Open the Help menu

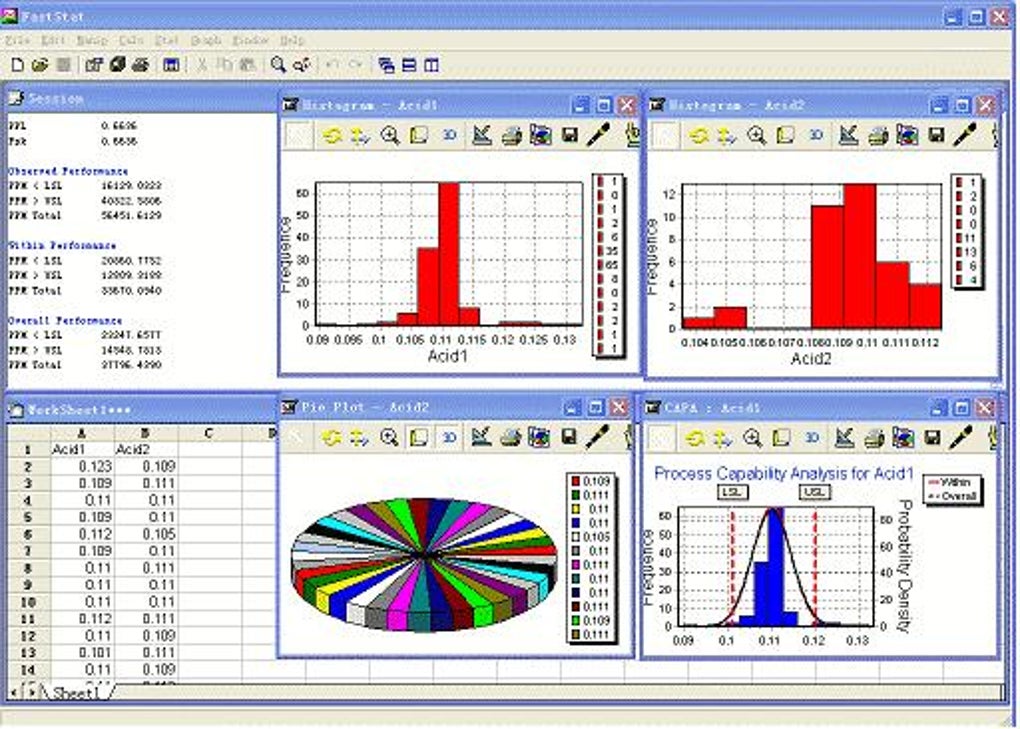(x=292, y=40)
